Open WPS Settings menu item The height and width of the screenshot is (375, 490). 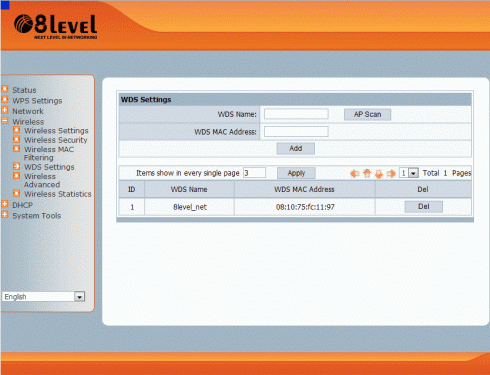pos(37,101)
